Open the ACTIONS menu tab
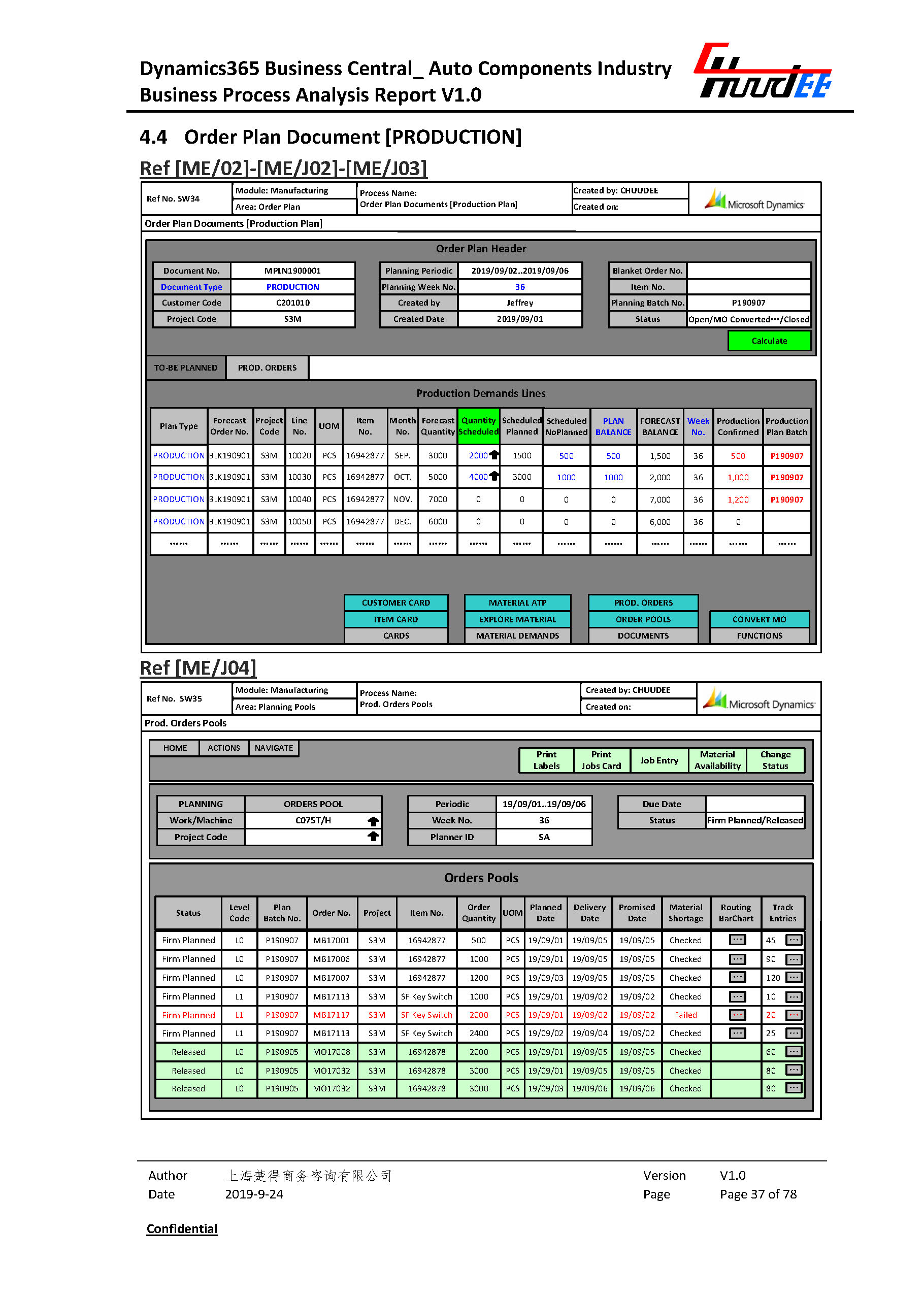924x1300 pixels. coord(223,748)
